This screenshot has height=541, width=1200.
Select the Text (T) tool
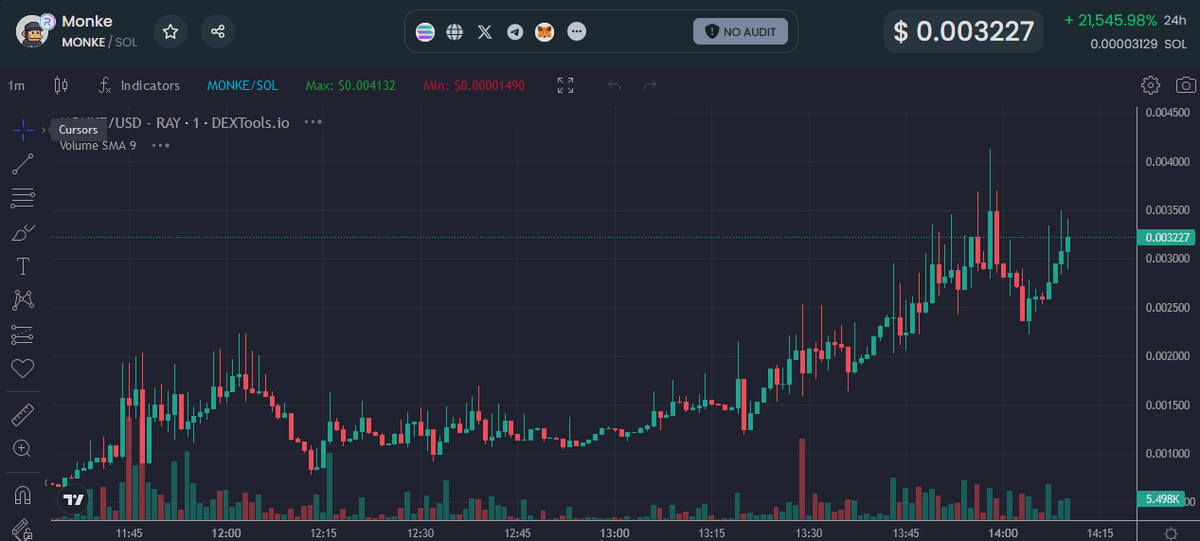point(22,266)
